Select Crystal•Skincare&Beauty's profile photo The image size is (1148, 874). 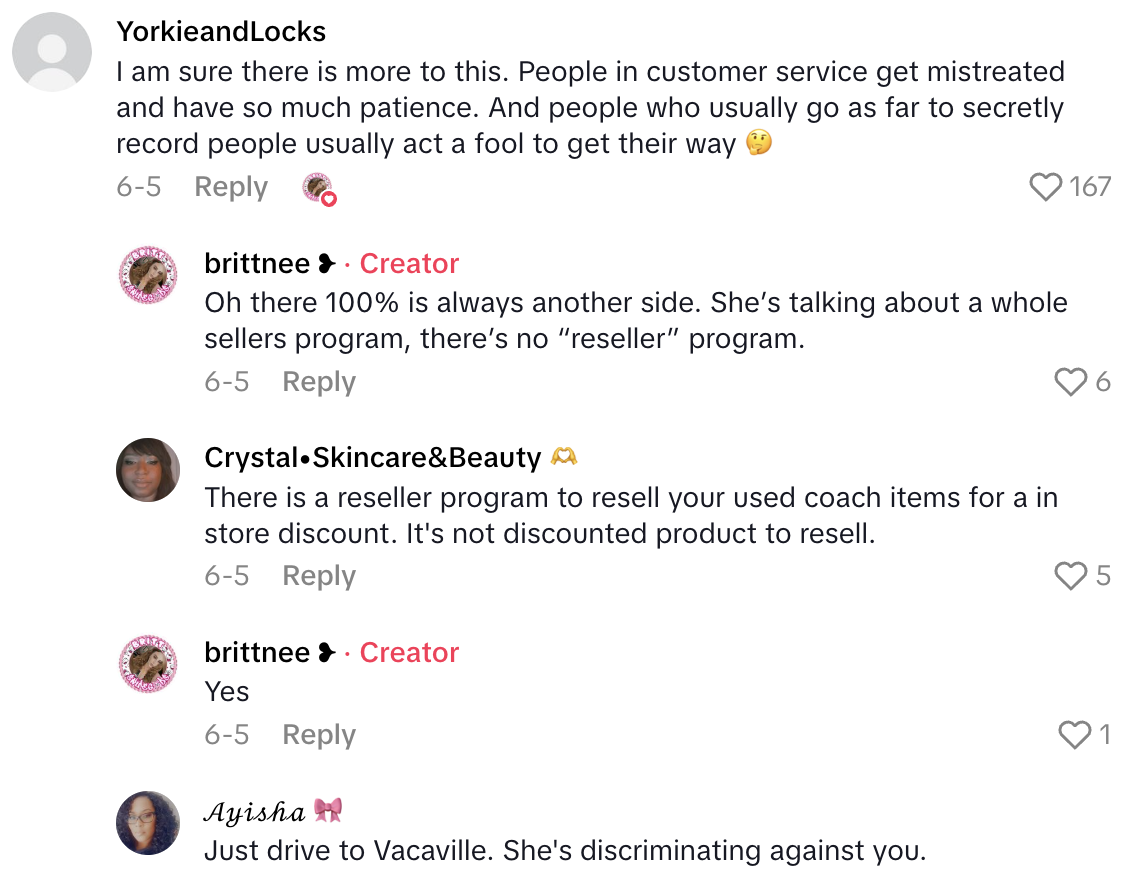(148, 469)
